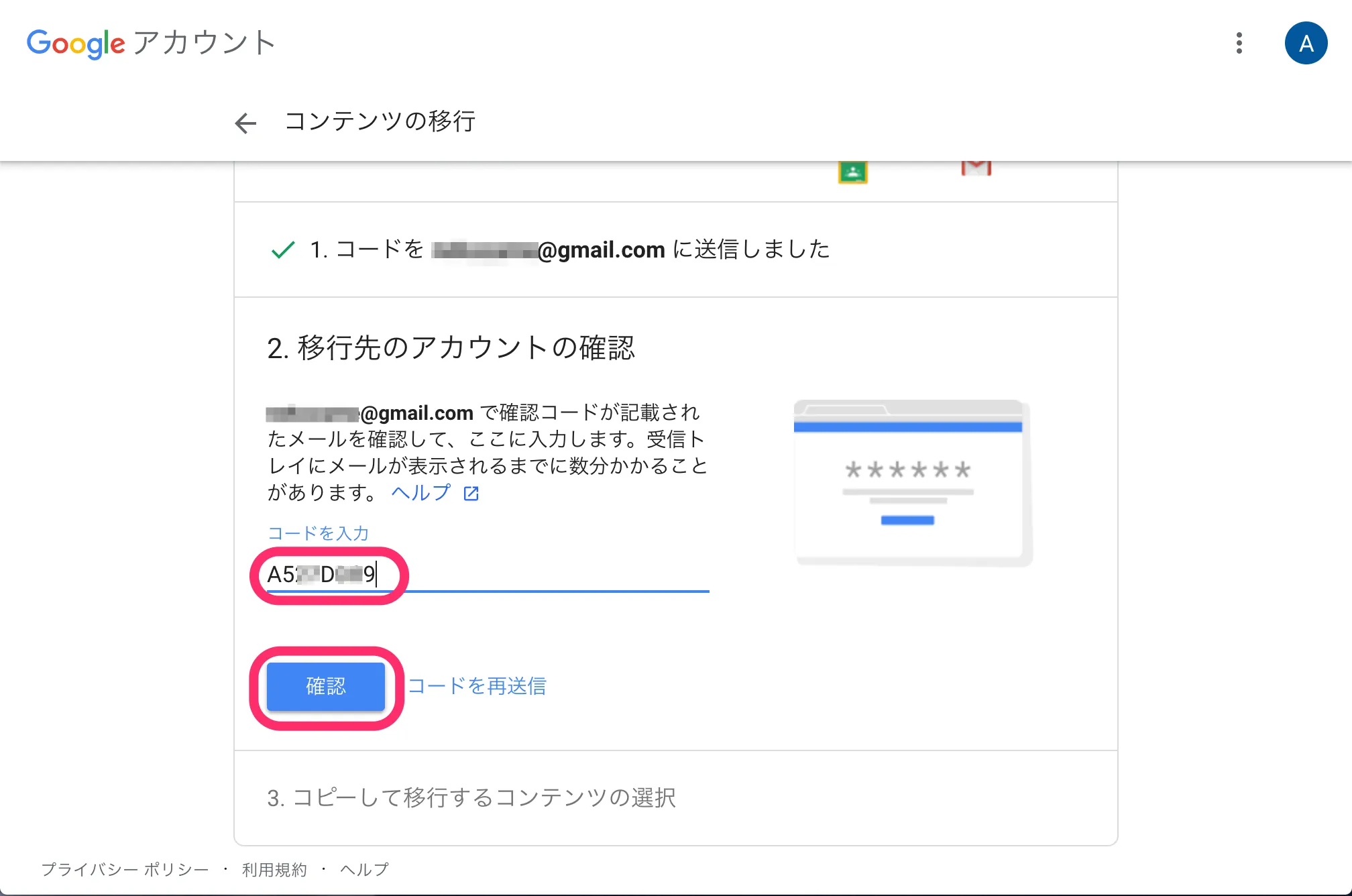Screen dimensions: 1352x896
Task: Open the ヘルプ link in the instructions
Action: [421, 493]
